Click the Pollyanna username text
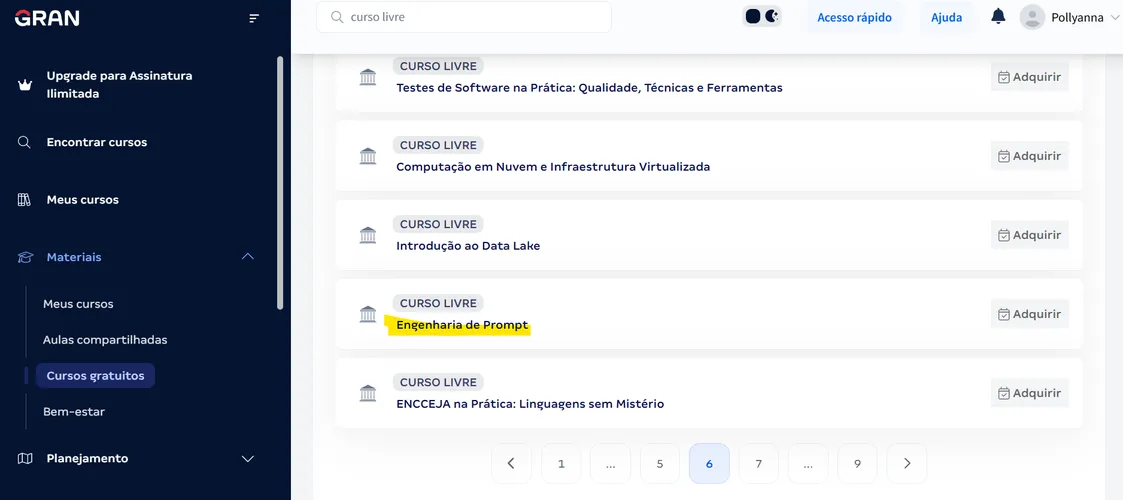Viewport: 1123px width, 500px height. coord(1077,19)
